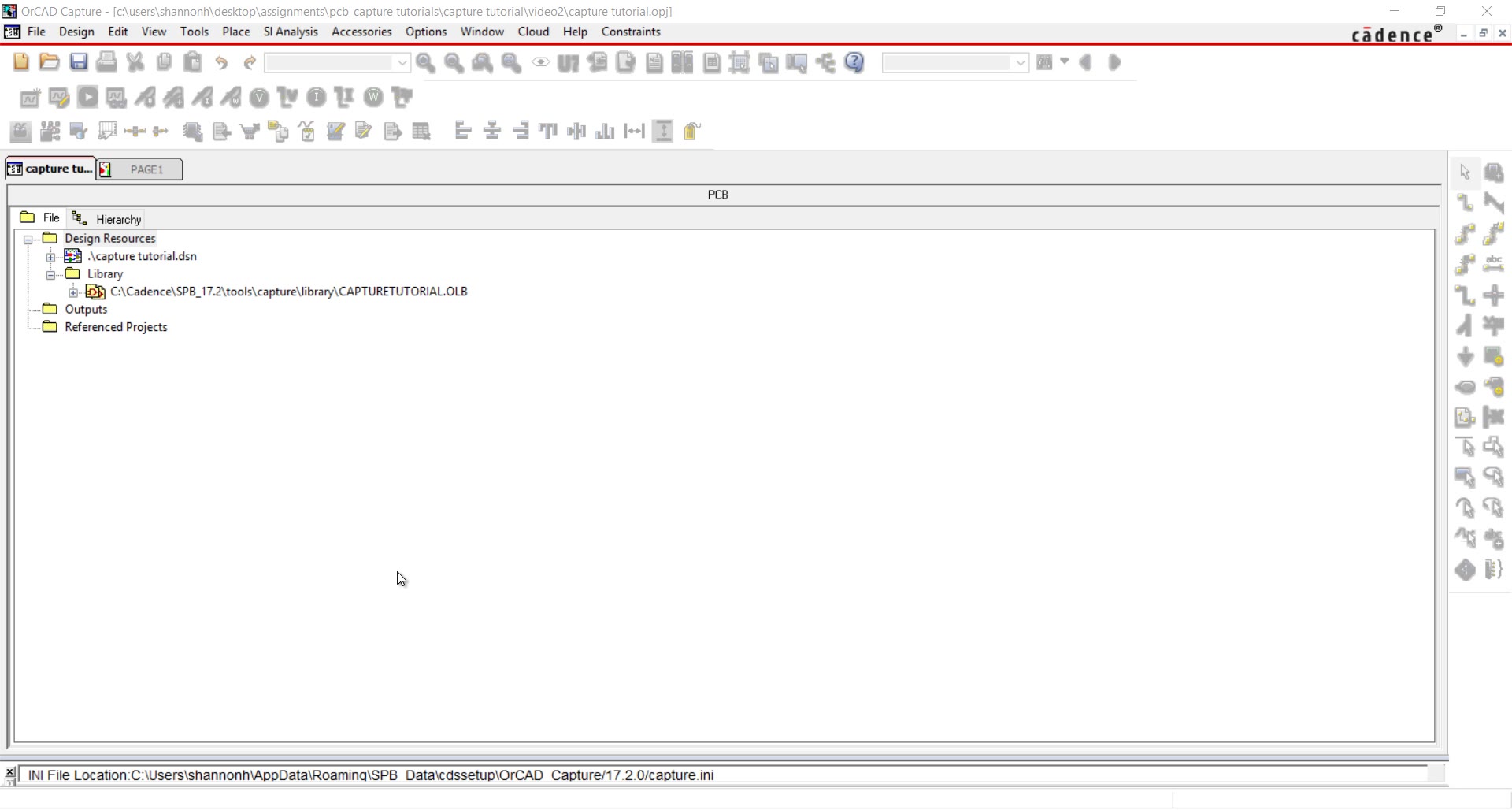This screenshot has height=810, width=1512.
Task: Select the Referenced Projects folder
Action: (116, 327)
